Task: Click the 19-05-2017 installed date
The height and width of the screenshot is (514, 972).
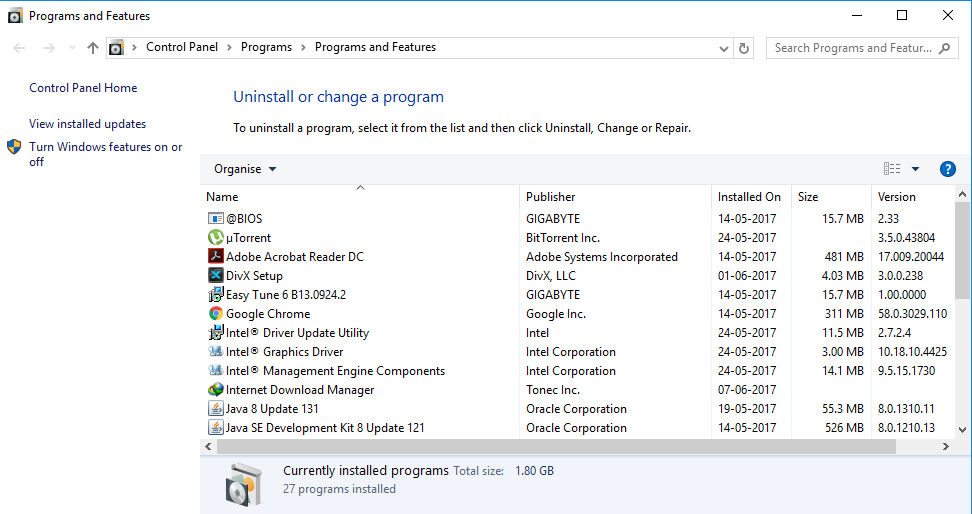Action: coord(747,409)
